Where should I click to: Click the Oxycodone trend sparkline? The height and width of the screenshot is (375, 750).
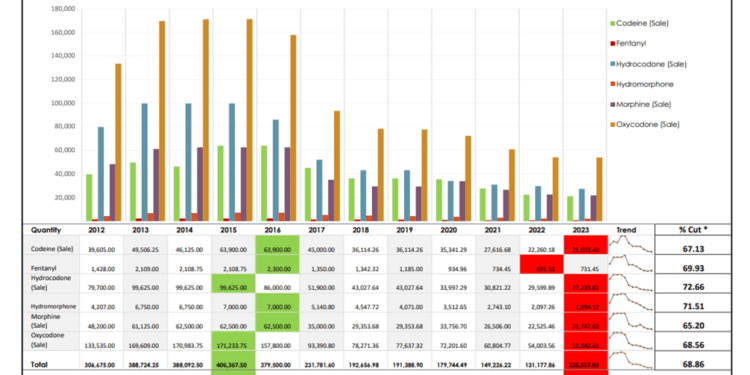(630, 341)
